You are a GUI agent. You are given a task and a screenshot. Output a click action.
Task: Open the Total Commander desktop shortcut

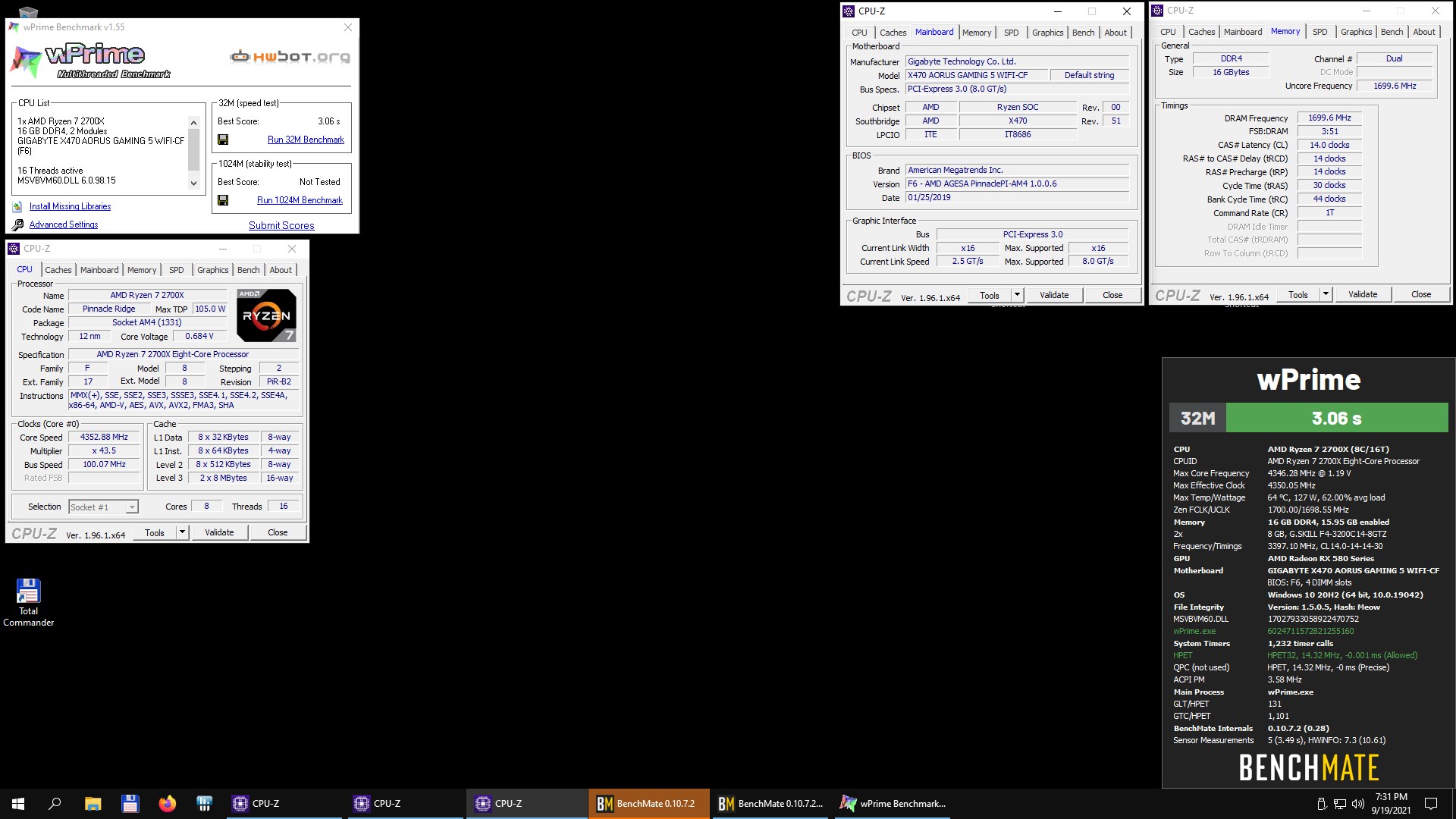point(28,603)
